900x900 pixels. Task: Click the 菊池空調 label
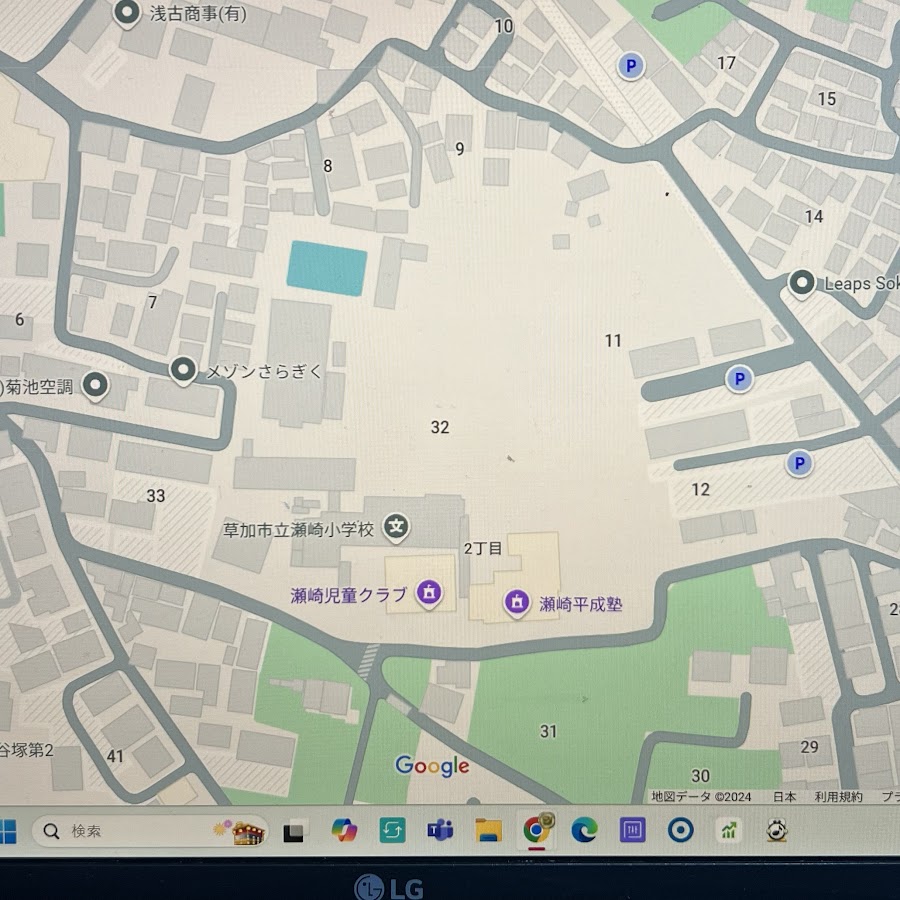(36, 387)
